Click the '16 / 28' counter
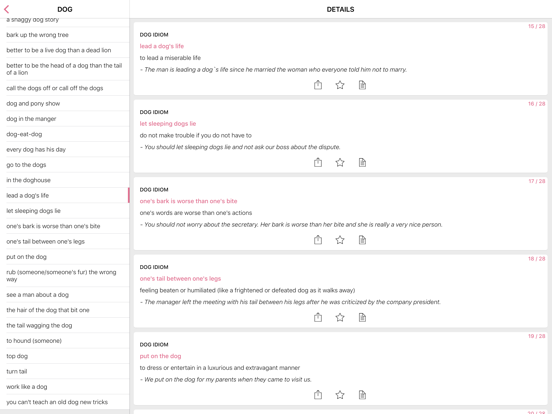Screen dimensions: 552x414 (537, 104)
